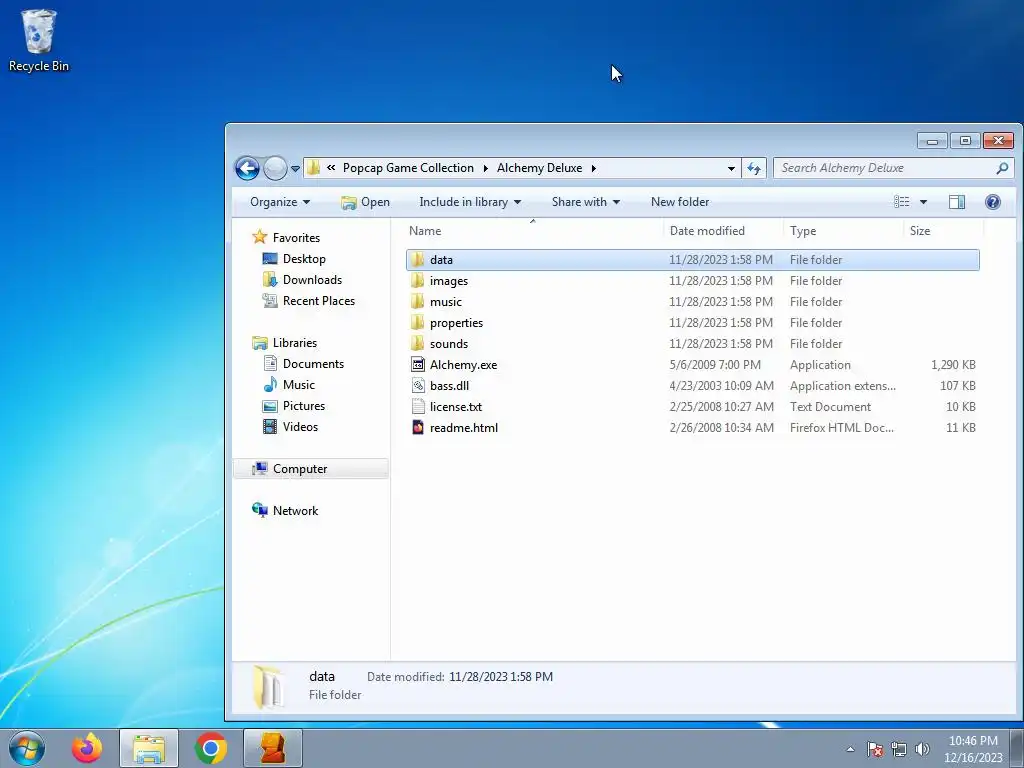Expand address bar previous locations dropdown
The image size is (1024, 768).
[731, 168]
